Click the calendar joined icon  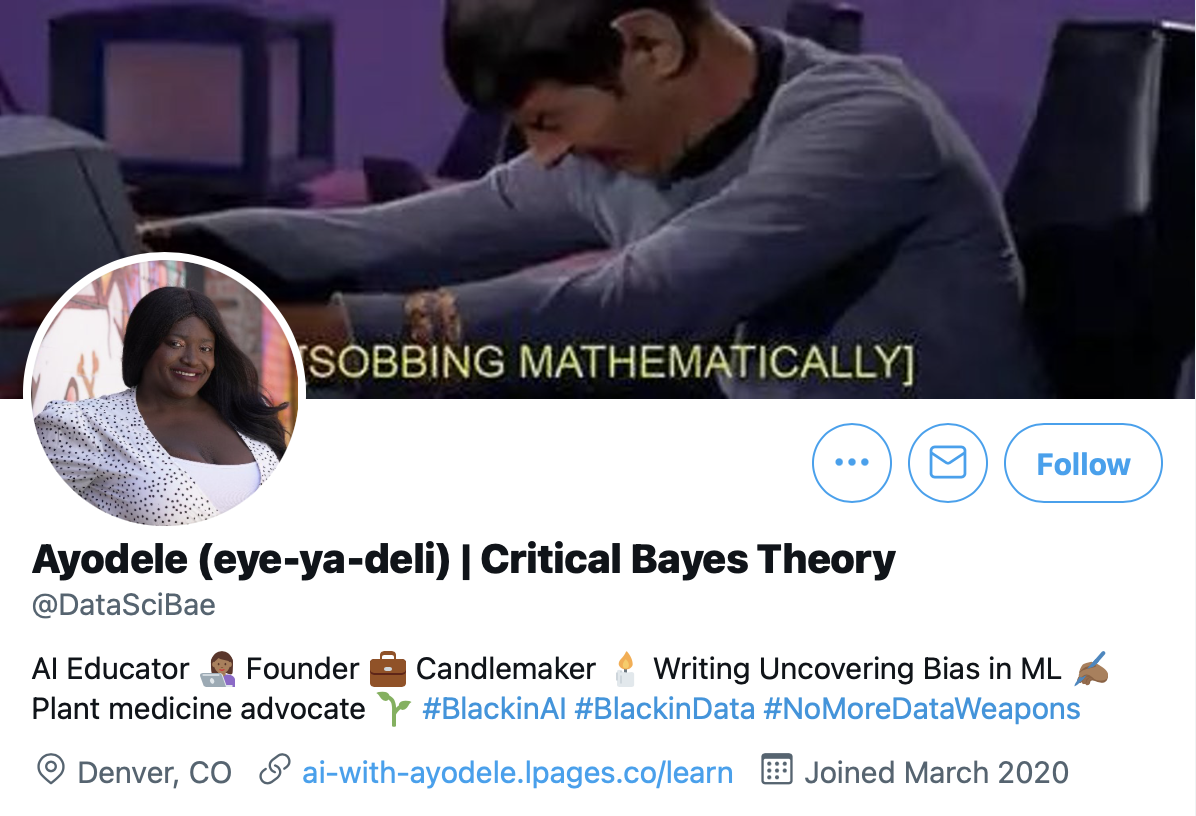pos(776,769)
